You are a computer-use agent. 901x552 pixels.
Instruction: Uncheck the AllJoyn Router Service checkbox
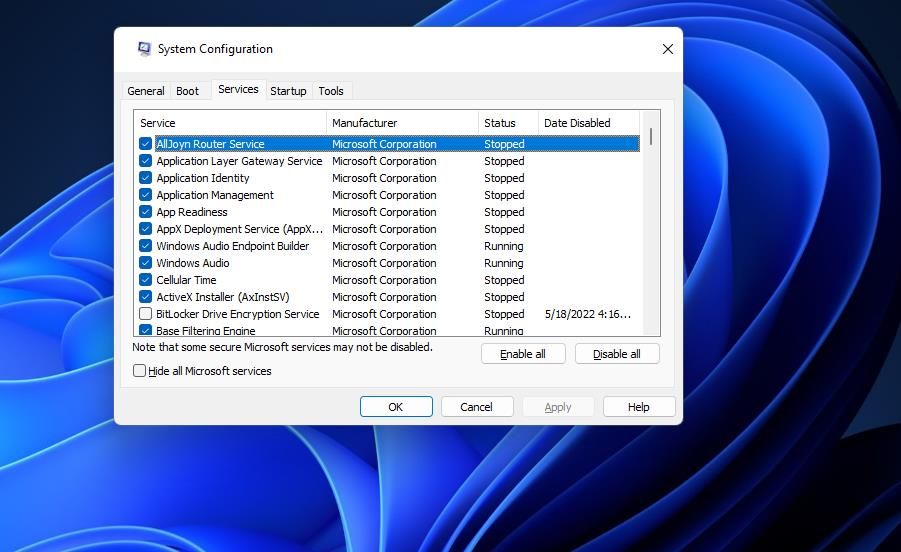tap(145, 144)
